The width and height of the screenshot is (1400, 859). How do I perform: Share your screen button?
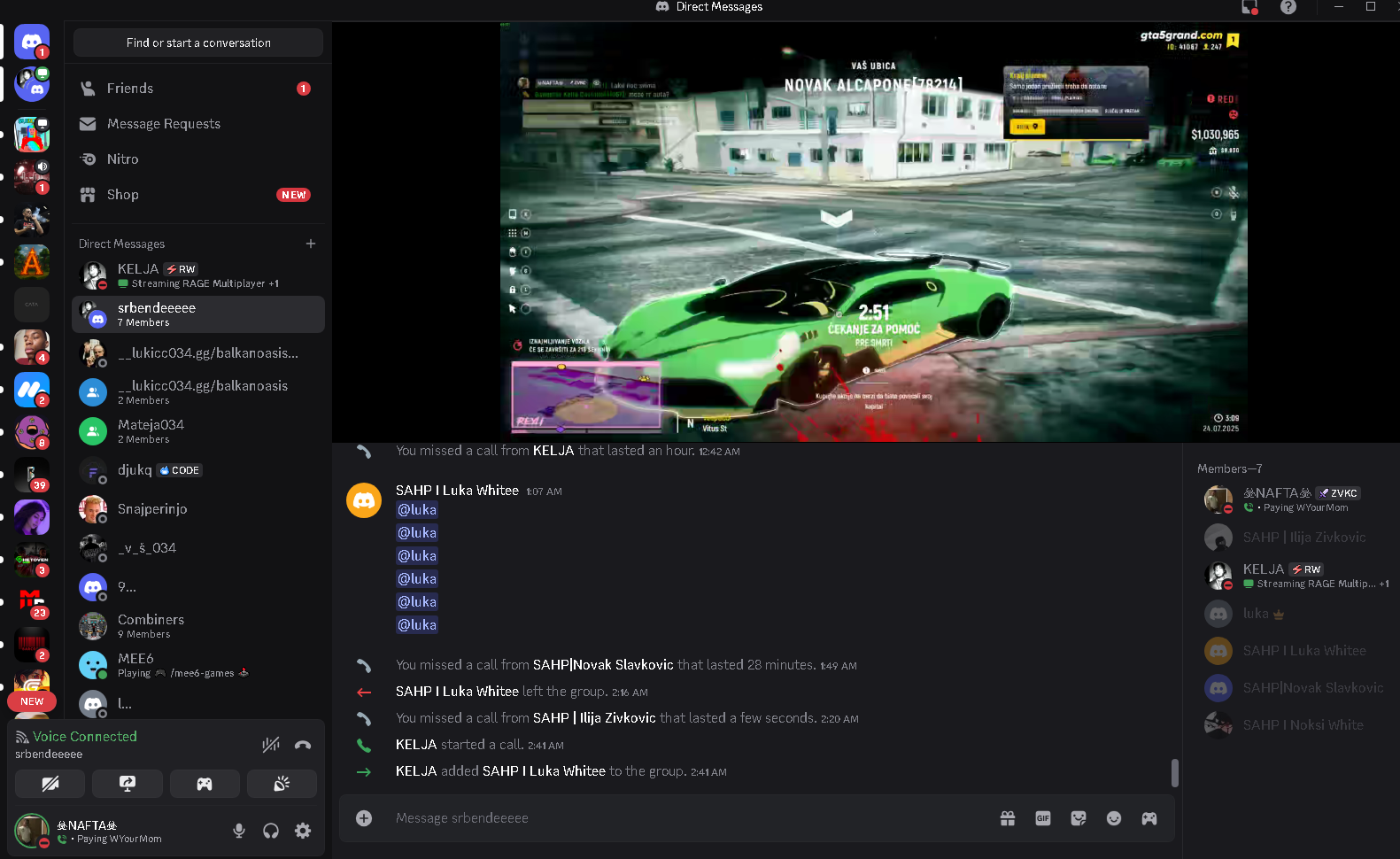coord(128,784)
